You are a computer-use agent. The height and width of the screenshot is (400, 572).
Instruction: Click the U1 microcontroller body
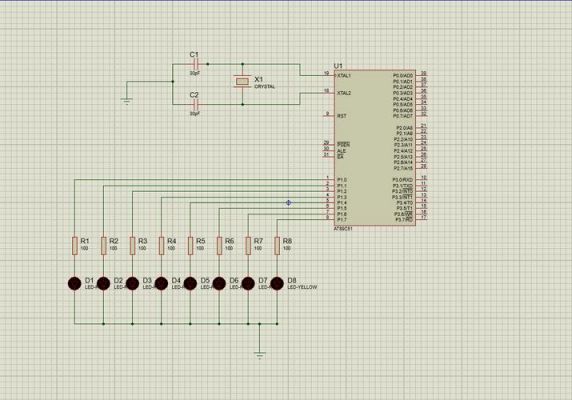[375, 148]
